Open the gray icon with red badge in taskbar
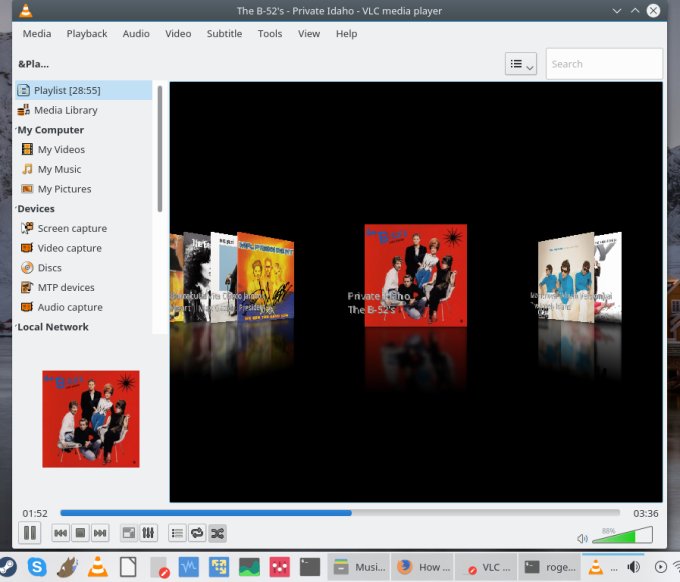680x582 pixels. (x=159, y=567)
